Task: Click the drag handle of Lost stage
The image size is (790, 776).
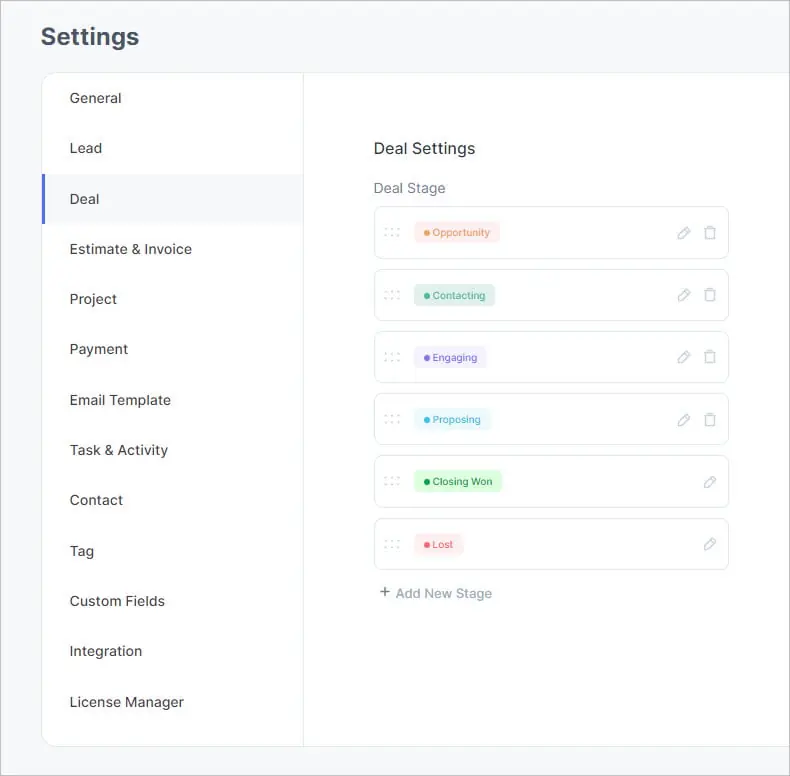Action: pyautogui.click(x=392, y=544)
